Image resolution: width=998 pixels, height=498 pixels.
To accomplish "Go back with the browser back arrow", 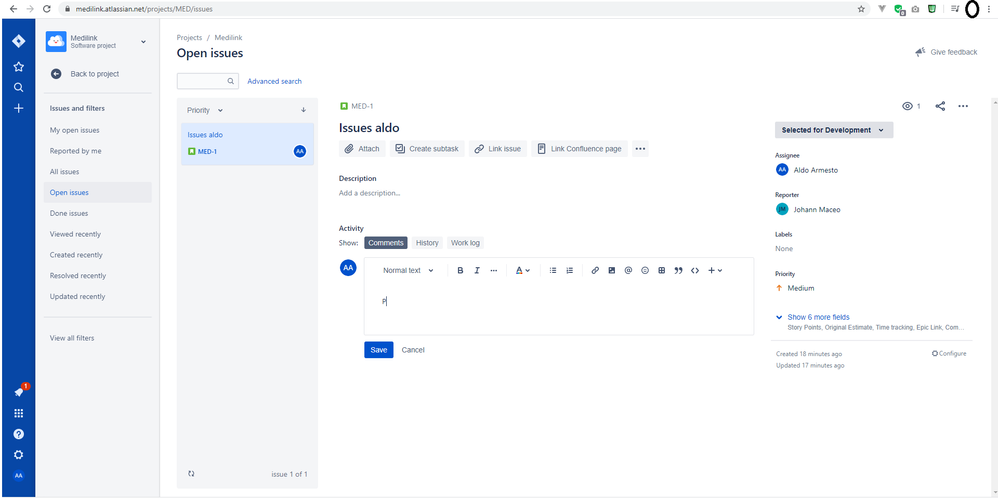I will pos(13,9).
